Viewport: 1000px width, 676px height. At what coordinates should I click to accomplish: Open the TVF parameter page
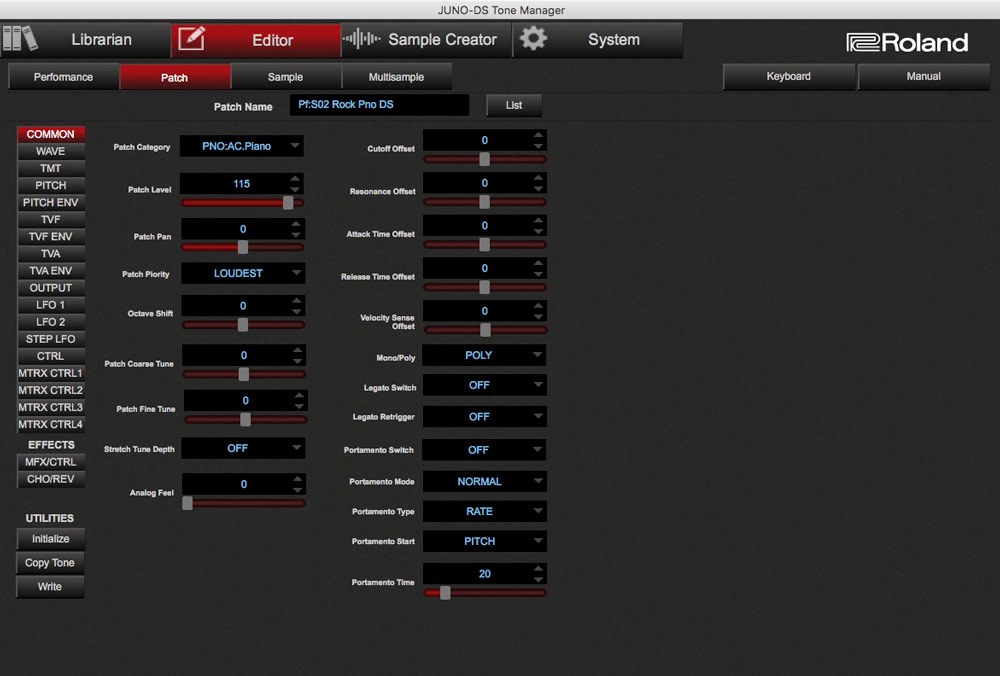50,219
